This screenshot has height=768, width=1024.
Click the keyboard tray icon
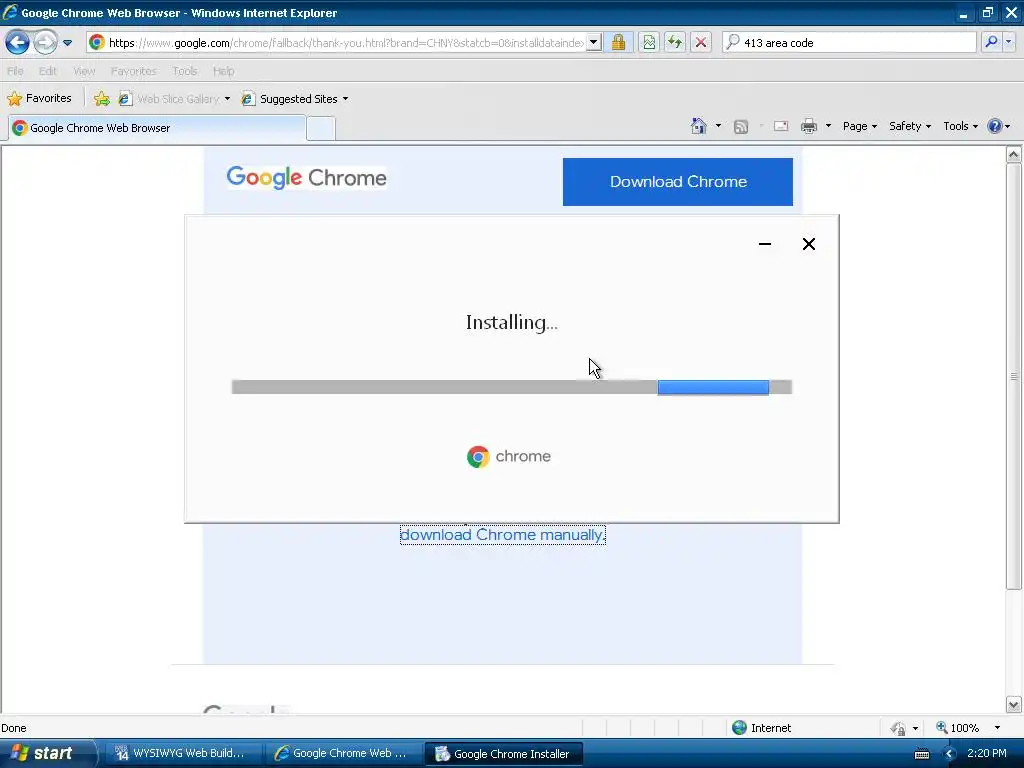pyautogui.click(x=921, y=754)
